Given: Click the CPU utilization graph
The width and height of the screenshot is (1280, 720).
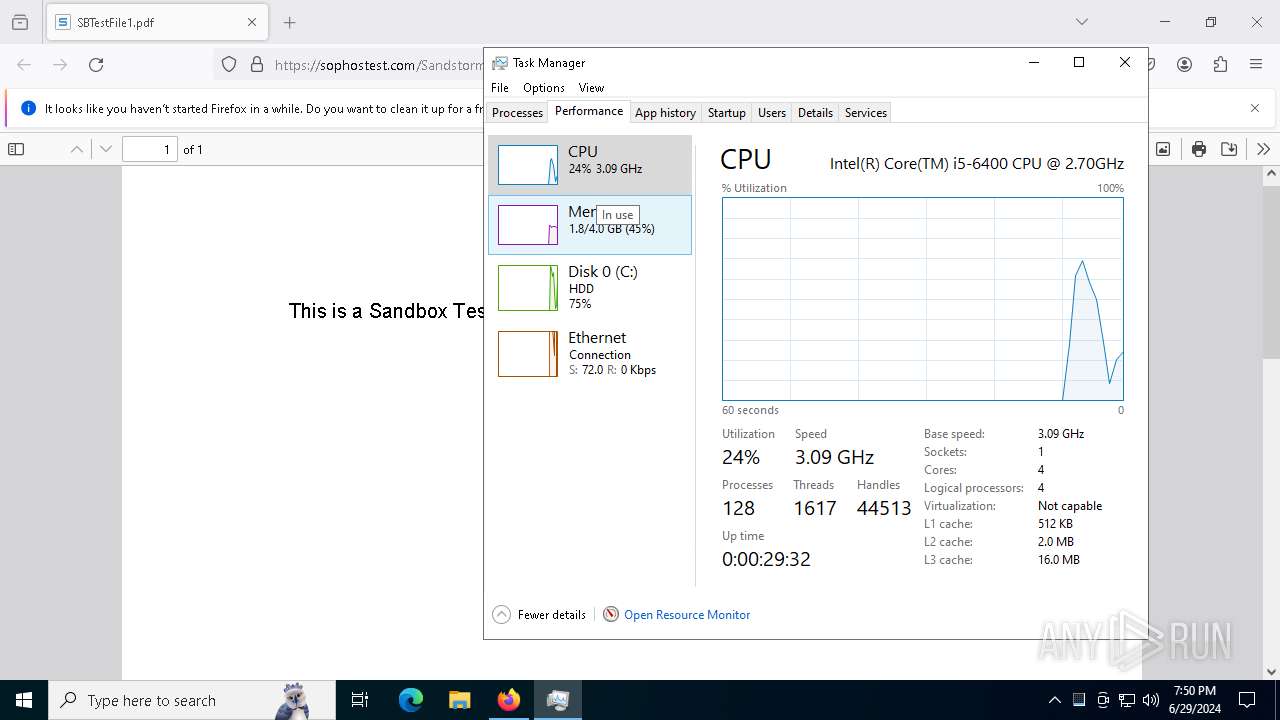Looking at the screenshot, I should pyautogui.click(x=923, y=299).
